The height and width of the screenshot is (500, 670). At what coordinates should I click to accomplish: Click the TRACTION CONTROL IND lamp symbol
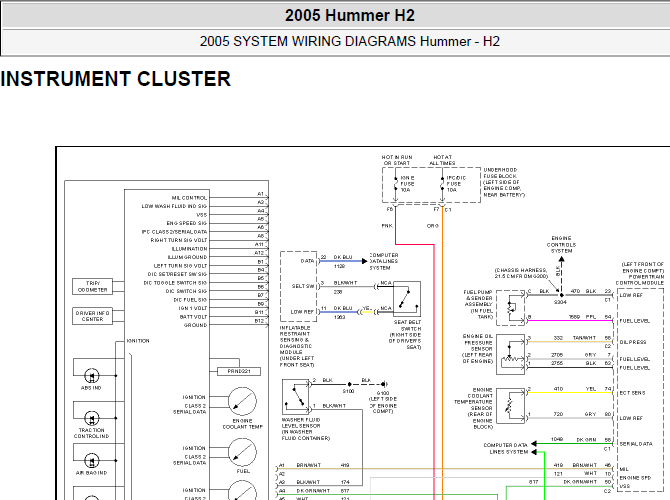tap(91, 418)
